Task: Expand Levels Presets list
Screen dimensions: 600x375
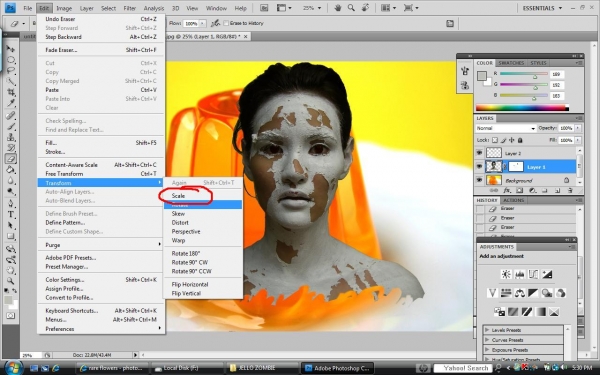Action: [x=488, y=329]
